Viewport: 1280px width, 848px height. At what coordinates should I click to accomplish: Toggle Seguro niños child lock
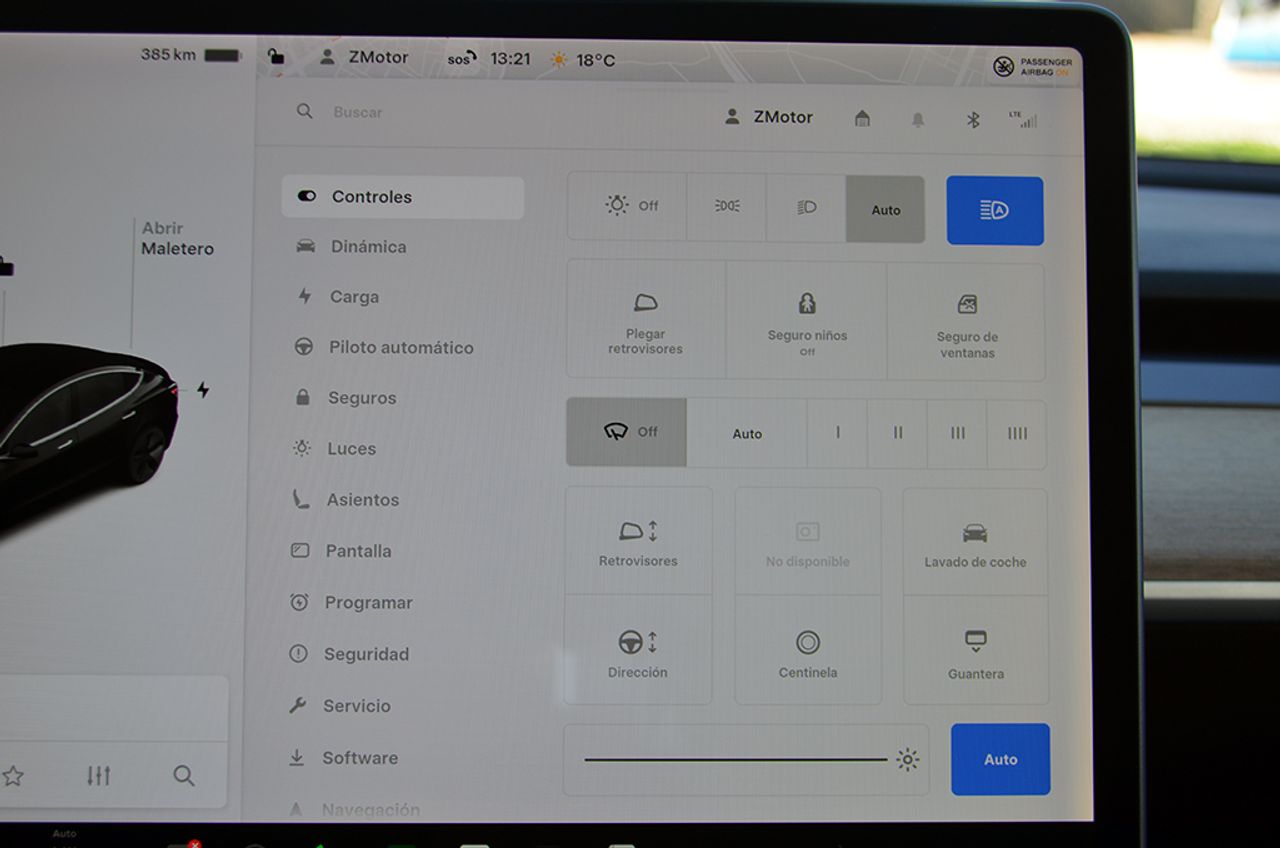pos(807,320)
